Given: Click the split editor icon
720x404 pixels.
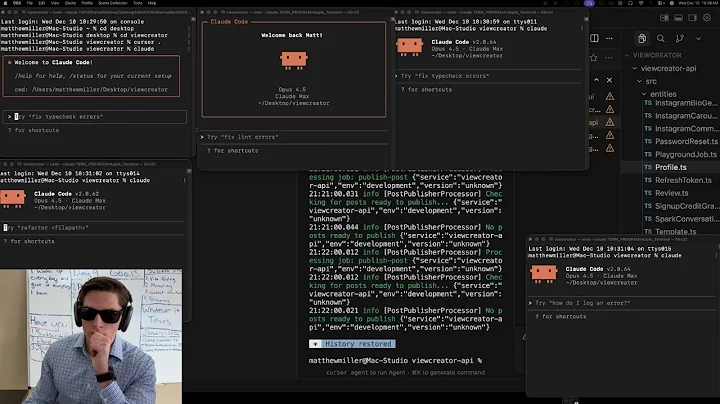Looking at the screenshot, I should click(x=594, y=38).
